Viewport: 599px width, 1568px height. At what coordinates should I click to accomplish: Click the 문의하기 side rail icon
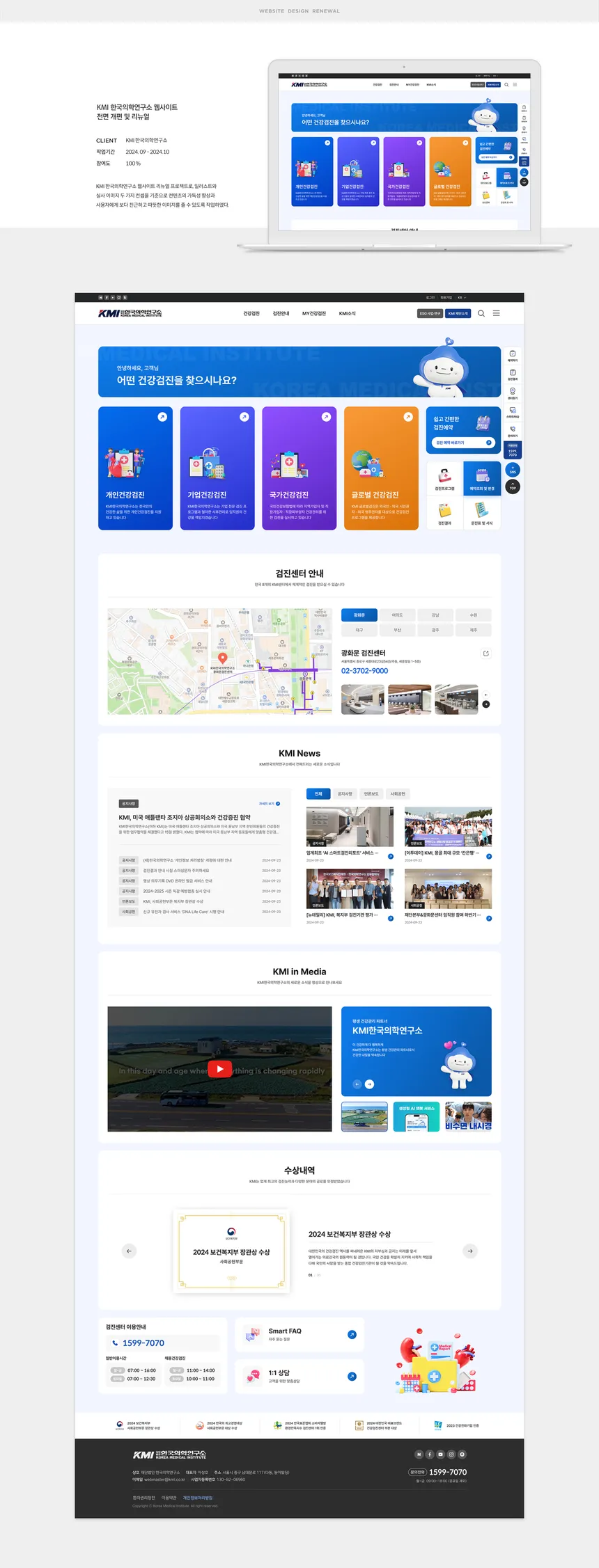[x=513, y=431]
